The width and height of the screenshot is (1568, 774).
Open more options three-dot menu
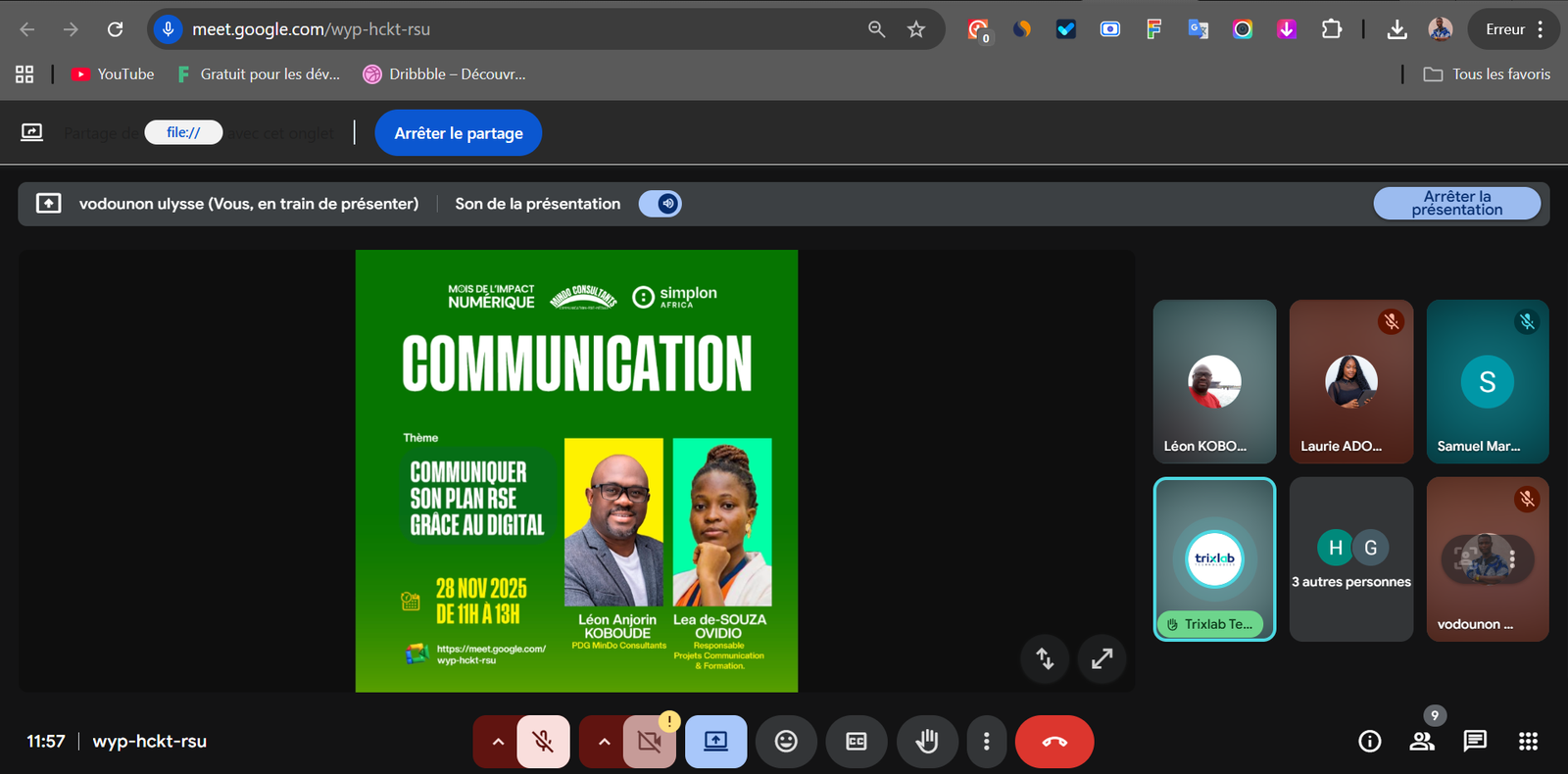tap(986, 742)
